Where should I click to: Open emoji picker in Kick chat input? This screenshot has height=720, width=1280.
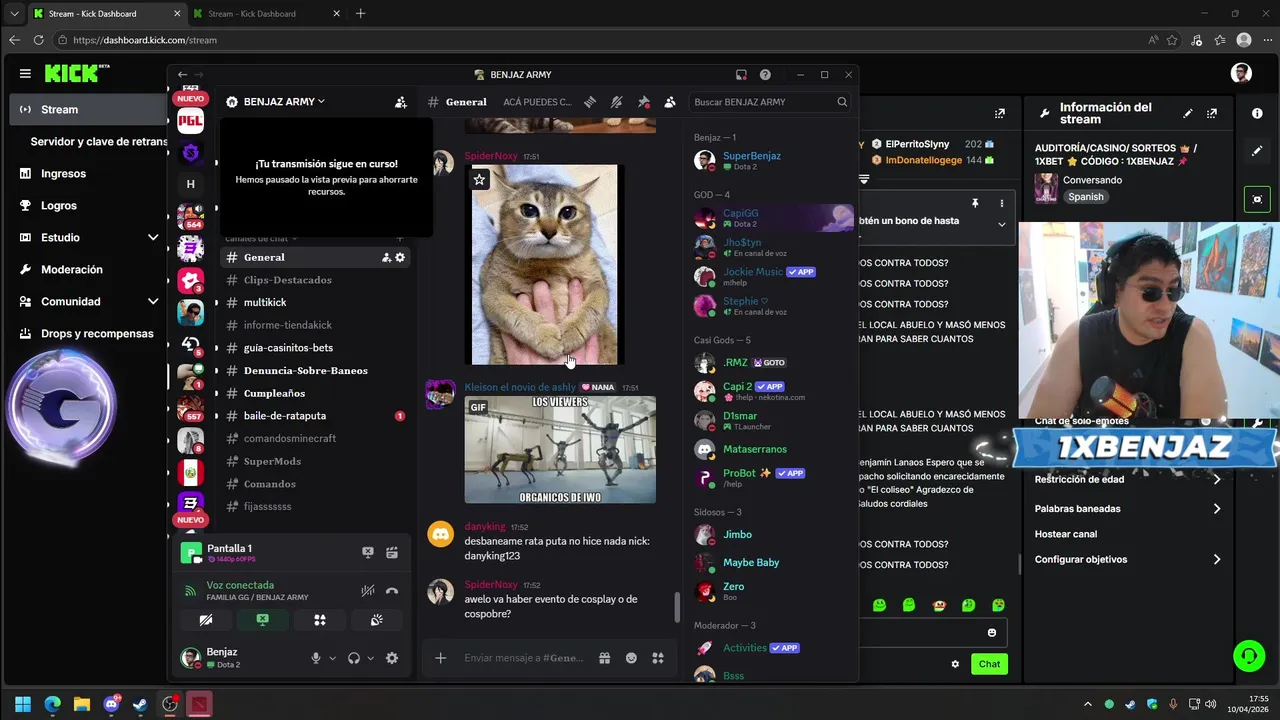pyautogui.click(x=992, y=632)
